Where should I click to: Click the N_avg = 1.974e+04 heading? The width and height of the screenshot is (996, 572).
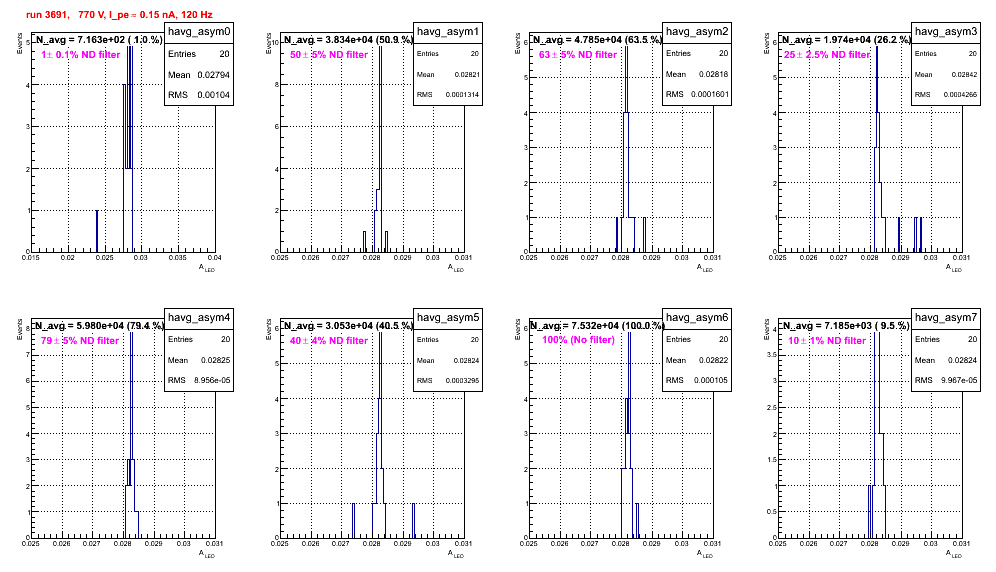pos(846,39)
